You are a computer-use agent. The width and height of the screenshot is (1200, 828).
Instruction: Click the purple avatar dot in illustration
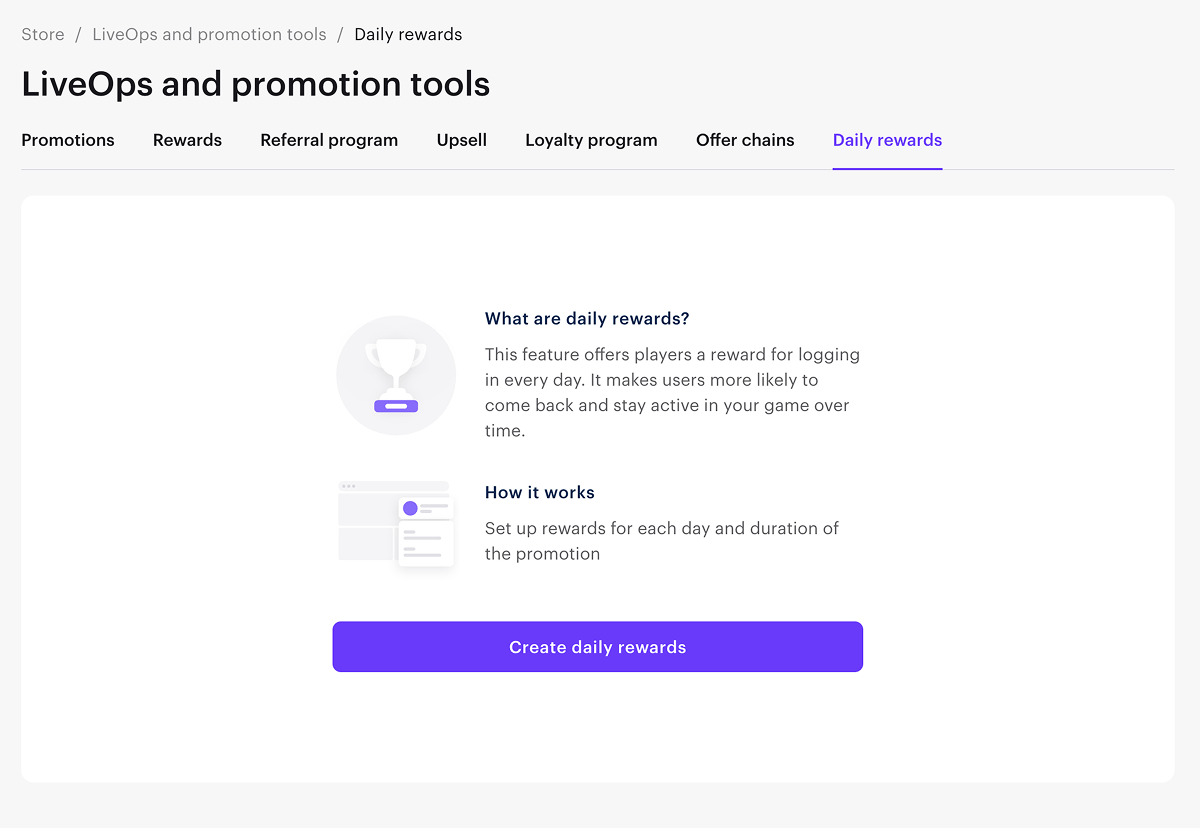410,508
